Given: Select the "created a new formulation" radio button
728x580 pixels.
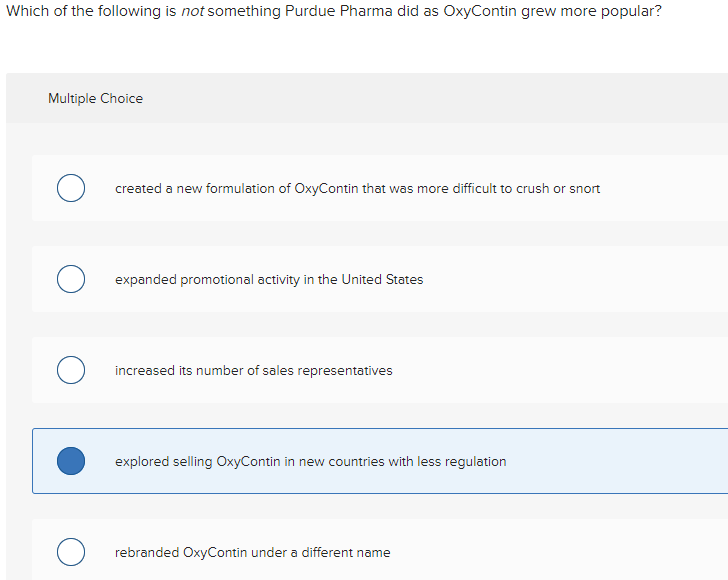Looking at the screenshot, I should (x=70, y=188).
